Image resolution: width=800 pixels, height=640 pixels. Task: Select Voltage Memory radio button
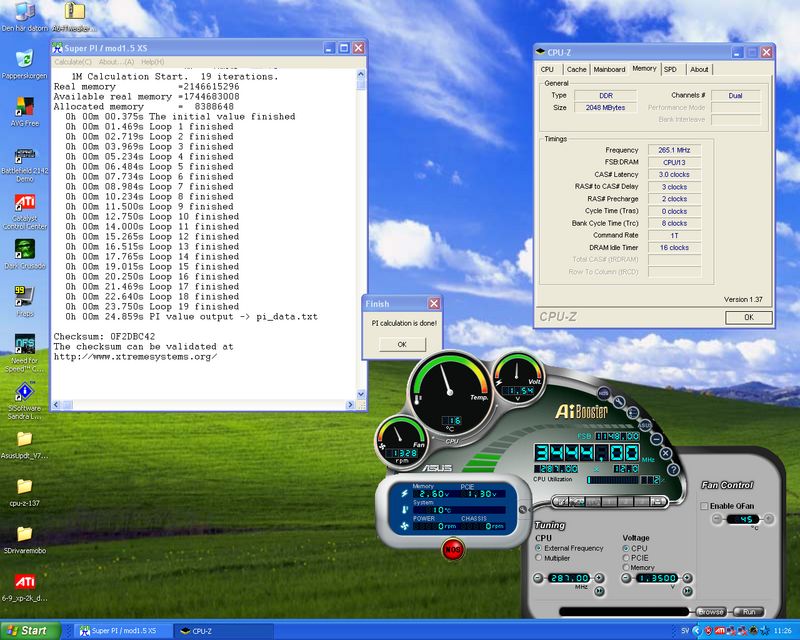pyautogui.click(x=626, y=567)
